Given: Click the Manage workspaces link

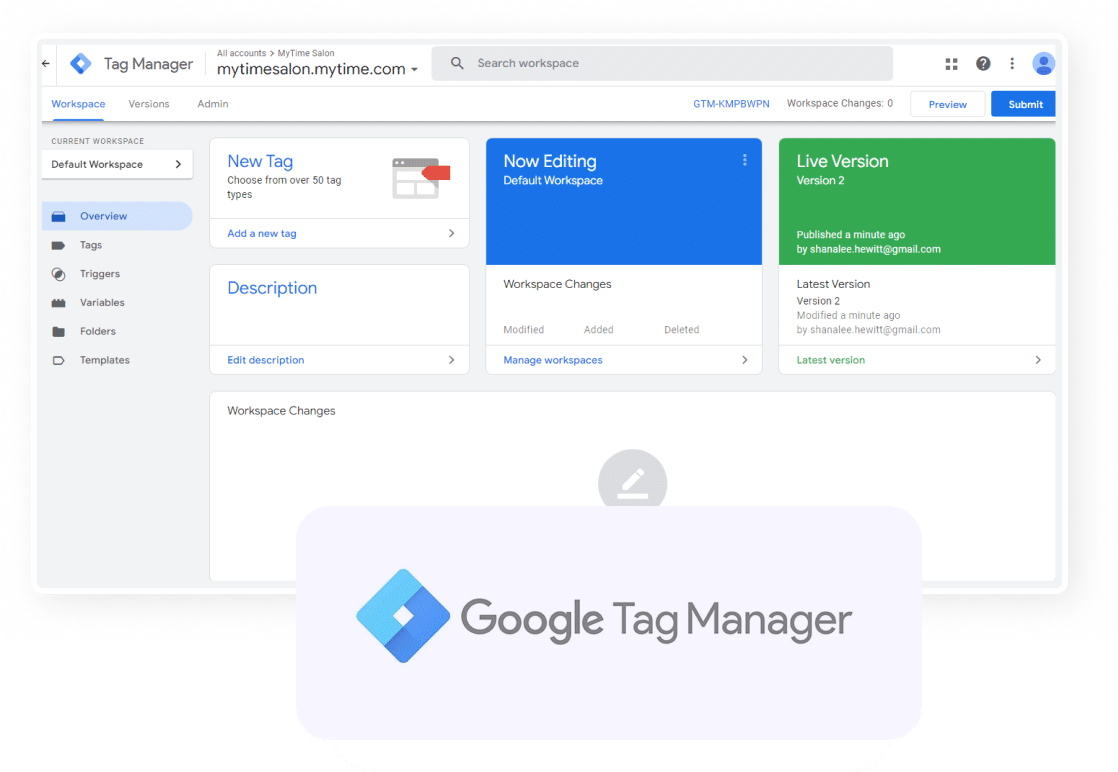Looking at the screenshot, I should [553, 360].
